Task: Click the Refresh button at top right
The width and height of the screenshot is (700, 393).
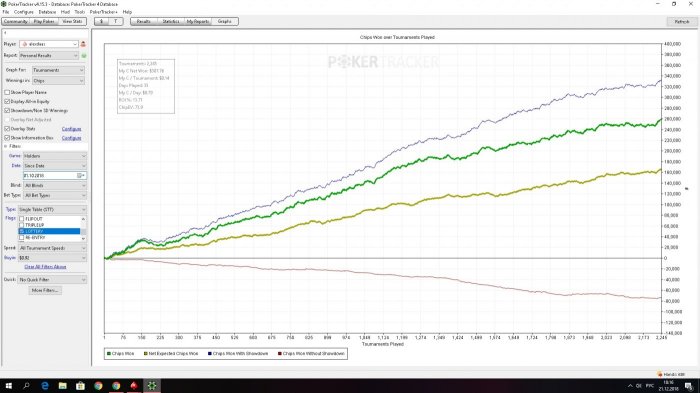Action: (682, 21)
